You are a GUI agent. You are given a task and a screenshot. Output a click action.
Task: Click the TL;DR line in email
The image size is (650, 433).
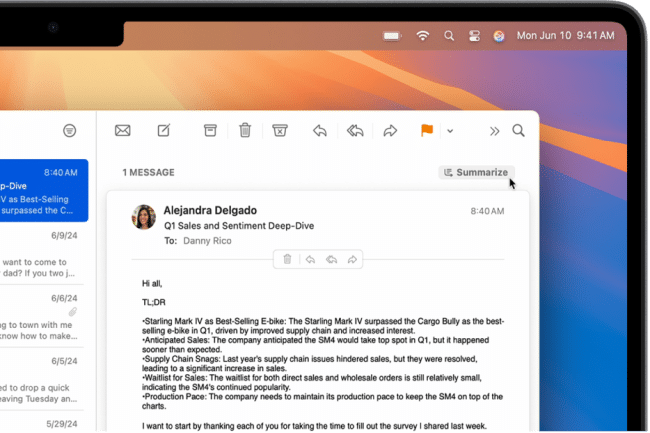click(x=154, y=302)
